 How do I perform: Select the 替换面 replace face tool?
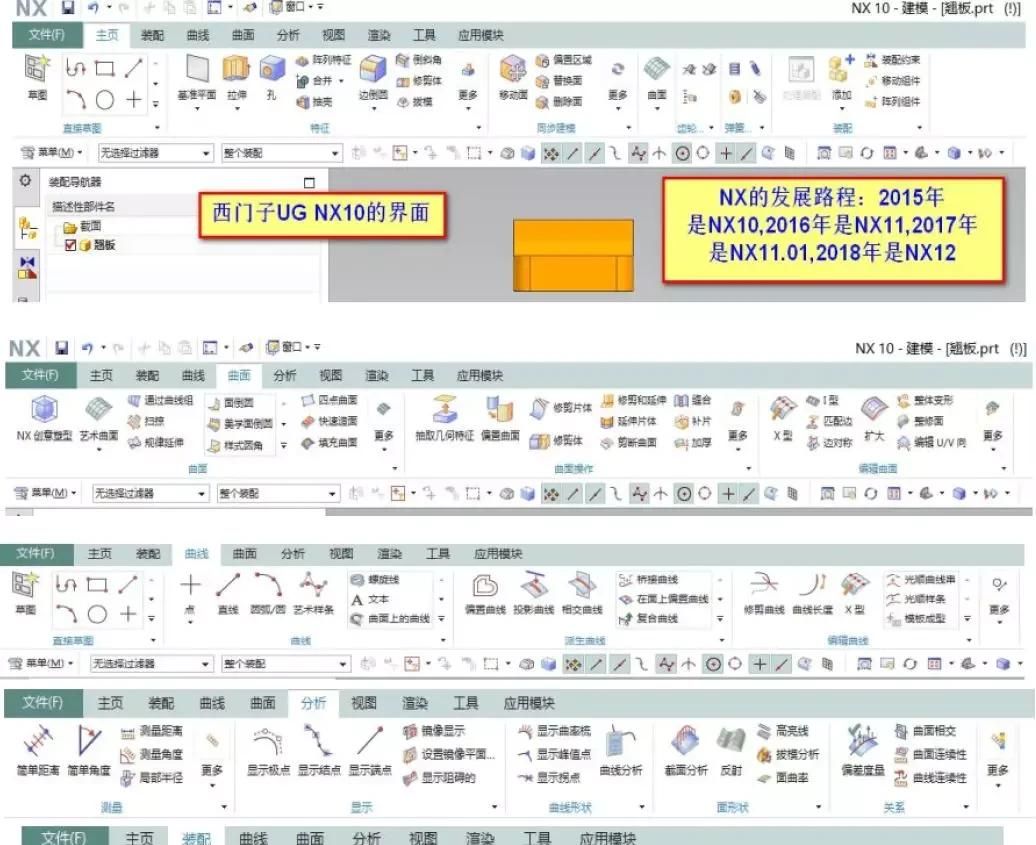[x=559, y=81]
